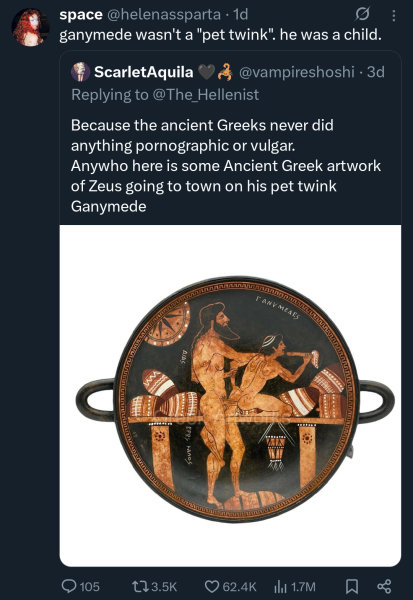Like the post with 62.4K likes
413x600 pixels.
[x=230, y=586]
